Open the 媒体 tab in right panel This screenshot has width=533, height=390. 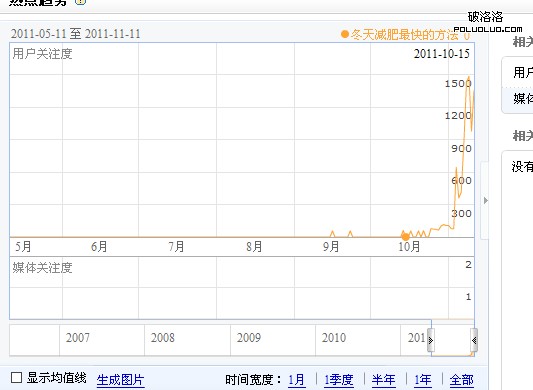pos(517,99)
